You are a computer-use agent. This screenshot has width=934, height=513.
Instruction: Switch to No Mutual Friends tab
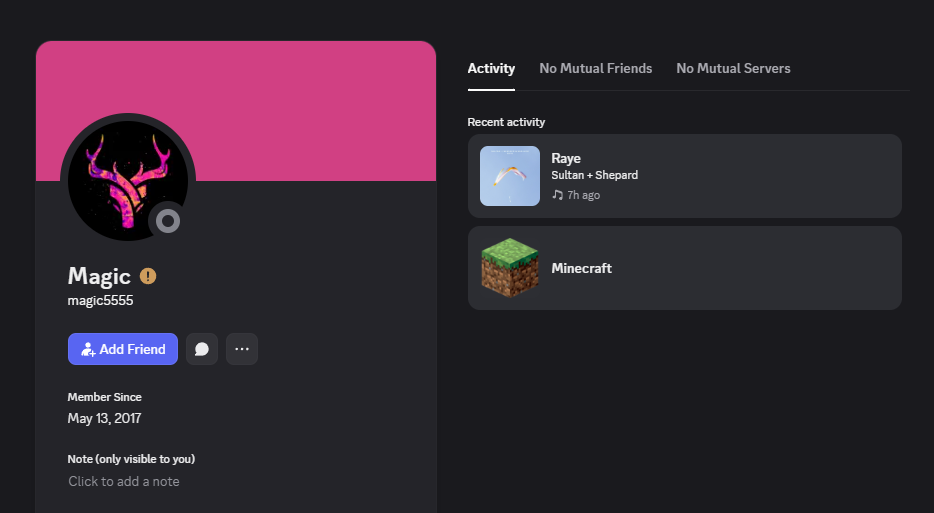tap(596, 69)
